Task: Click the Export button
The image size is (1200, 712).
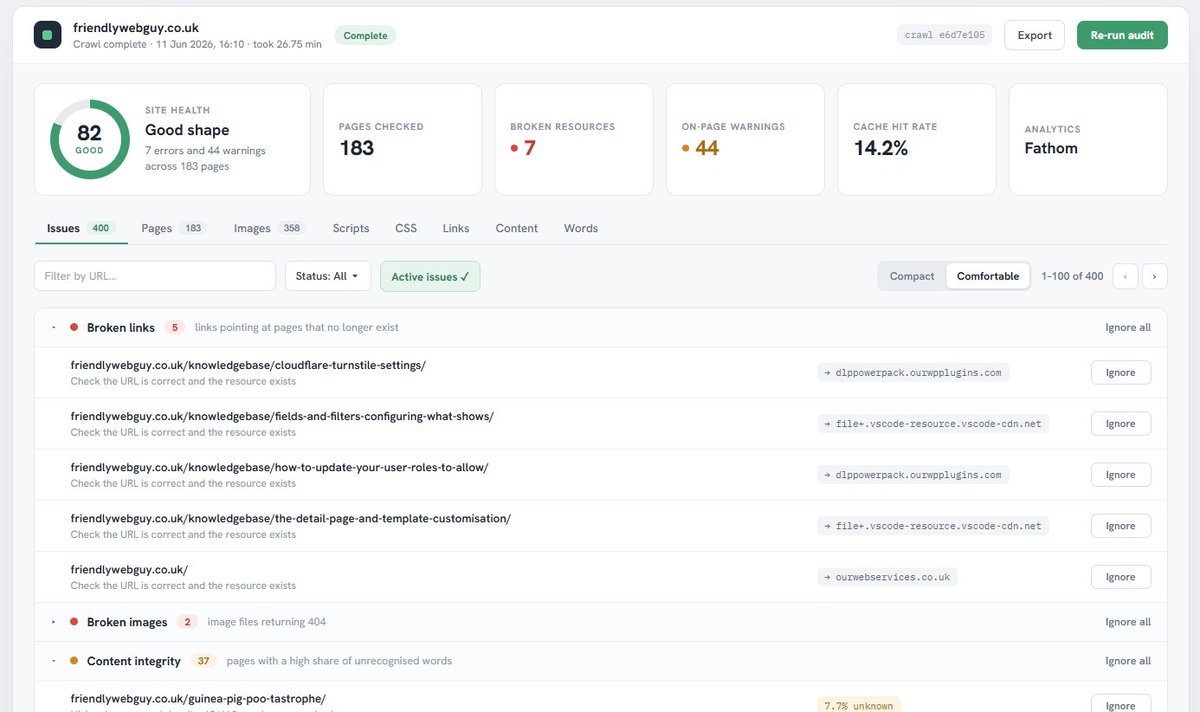Action: pyautogui.click(x=1034, y=35)
